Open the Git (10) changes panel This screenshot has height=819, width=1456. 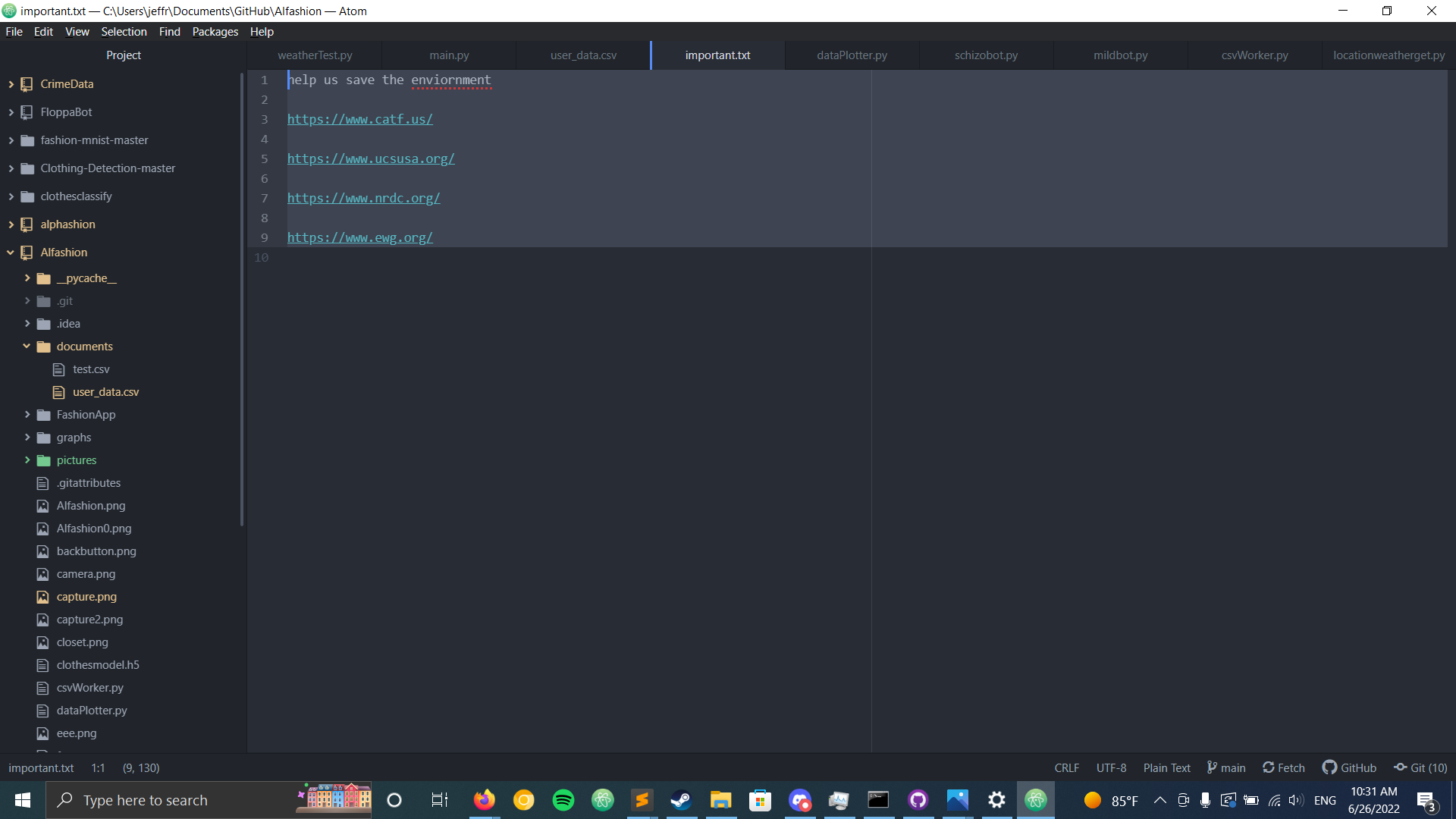tap(1420, 767)
